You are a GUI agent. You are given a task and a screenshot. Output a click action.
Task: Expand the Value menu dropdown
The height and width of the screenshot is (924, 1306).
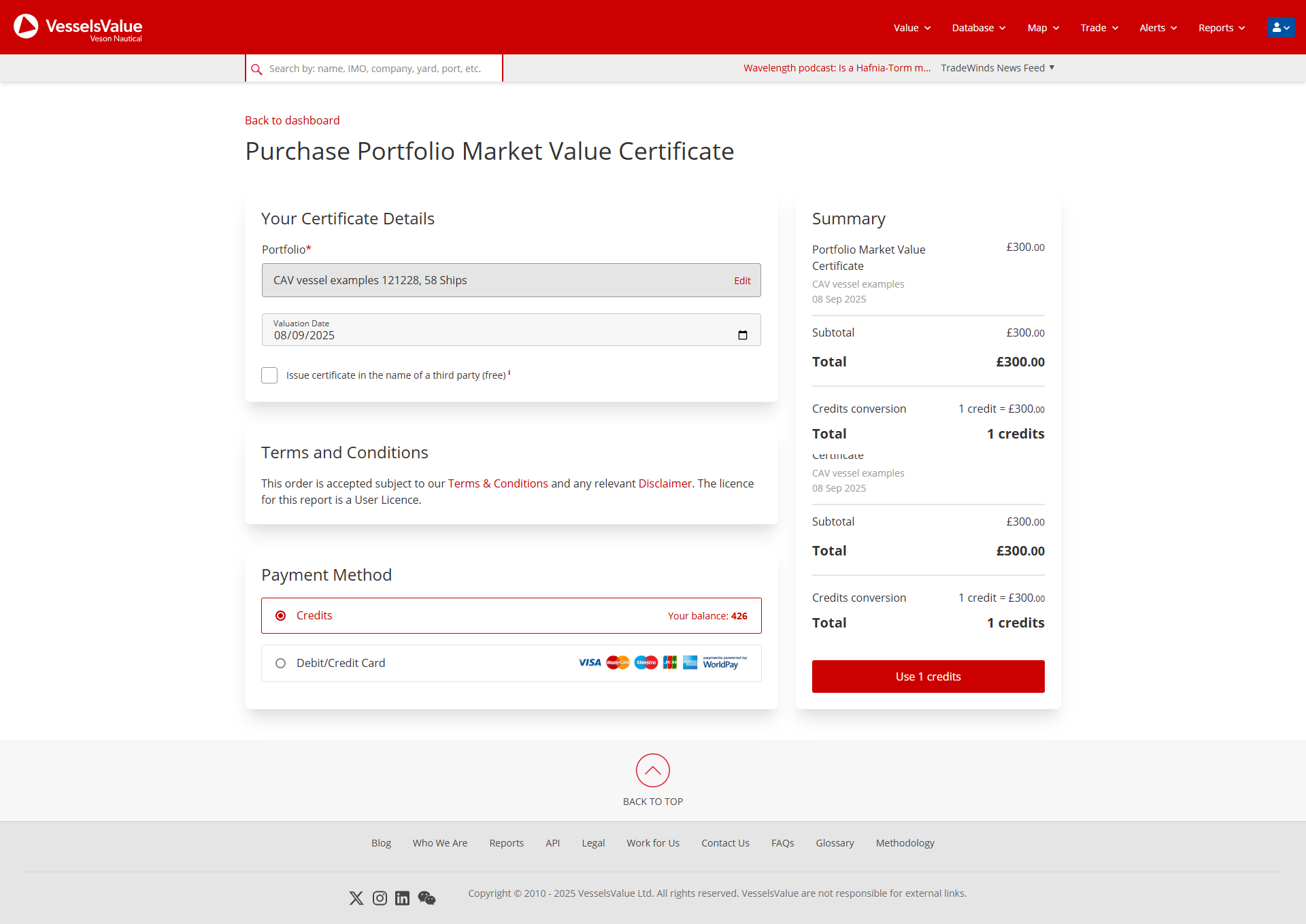click(911, 28)
